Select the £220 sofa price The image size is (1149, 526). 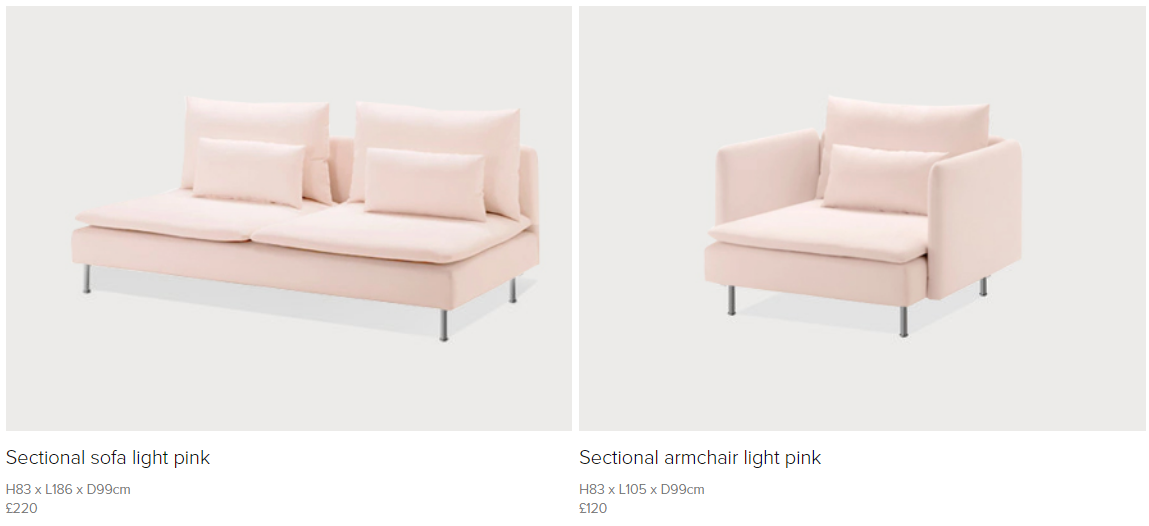coord(21,508)
